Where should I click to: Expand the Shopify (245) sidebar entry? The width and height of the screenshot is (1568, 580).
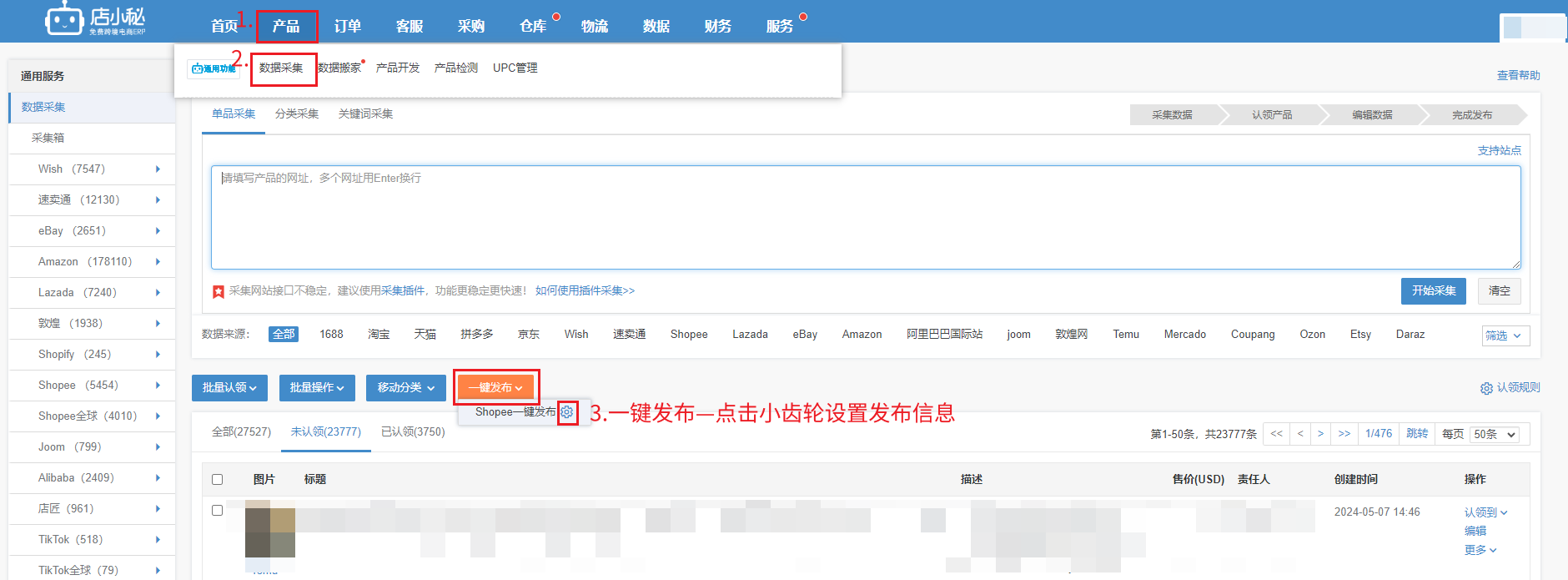[158, 355]
